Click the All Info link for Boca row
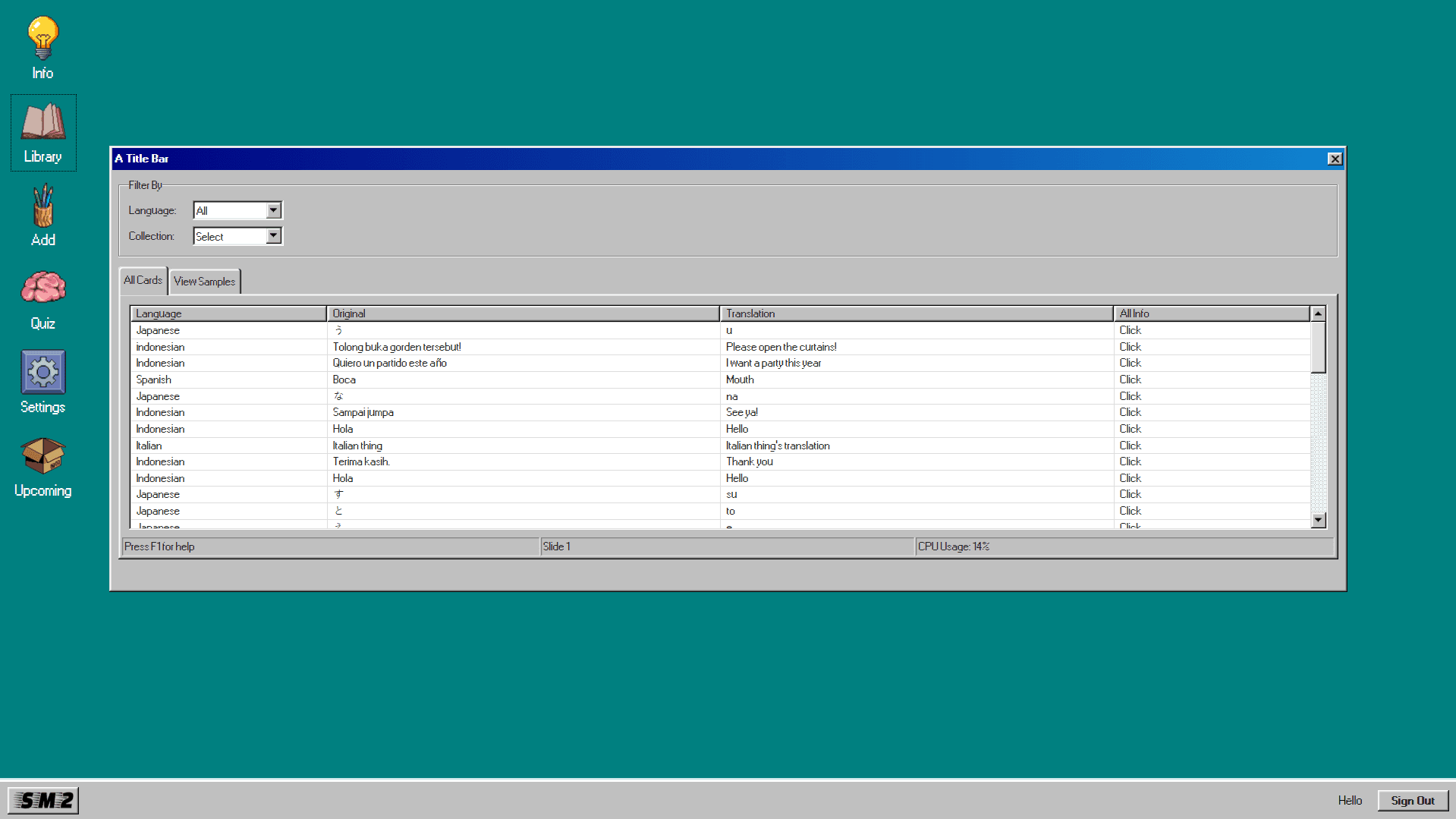 [1130, 380]
